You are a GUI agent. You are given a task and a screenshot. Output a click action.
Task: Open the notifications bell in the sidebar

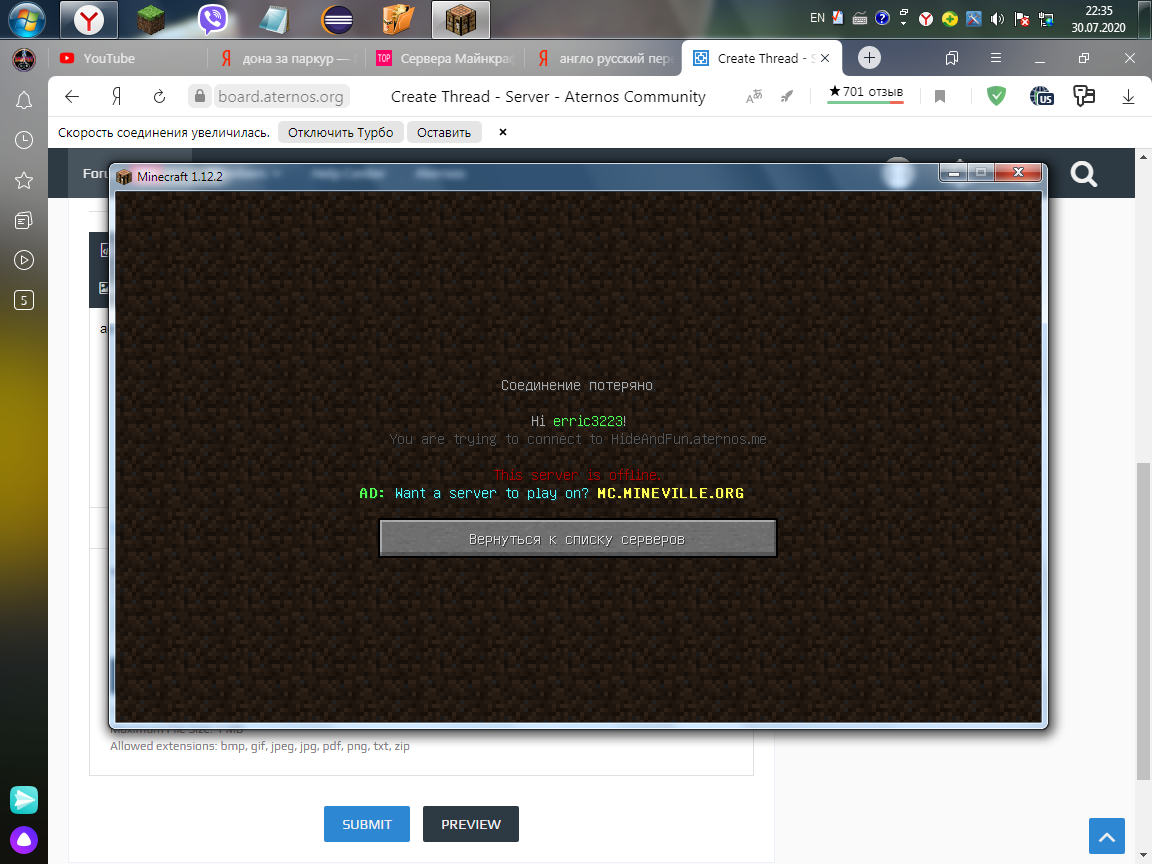24,100
